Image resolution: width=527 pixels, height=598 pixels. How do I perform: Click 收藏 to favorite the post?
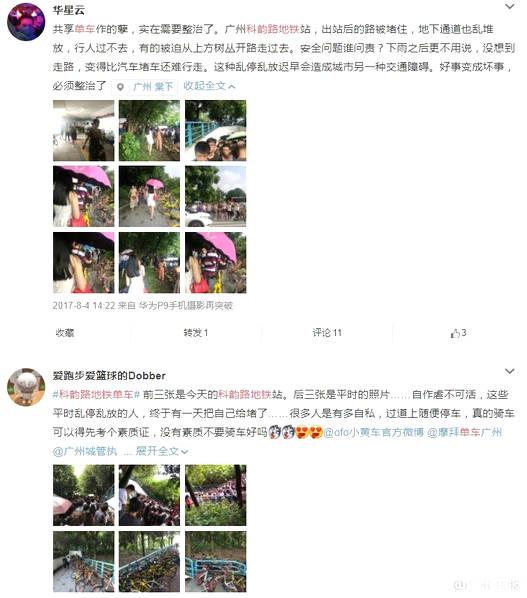(x=64, y=333)
